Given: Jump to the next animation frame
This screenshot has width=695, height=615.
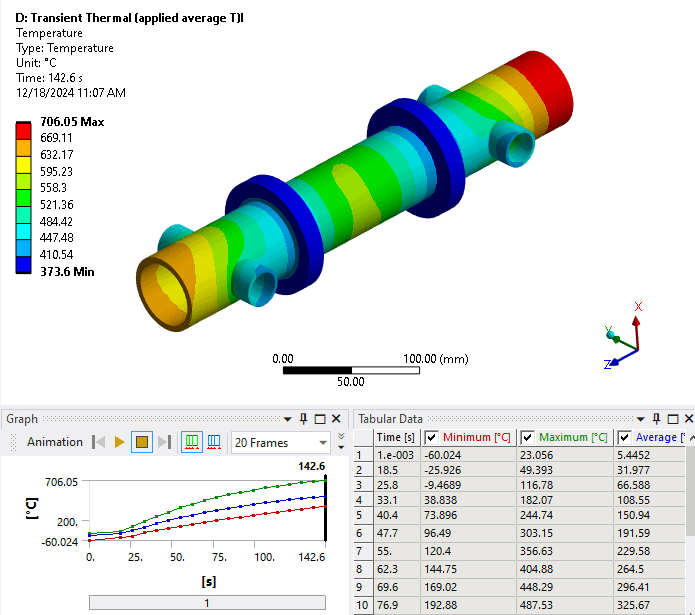Looking at the screenshot, I should pyautogui.click(x=164, y=442).
